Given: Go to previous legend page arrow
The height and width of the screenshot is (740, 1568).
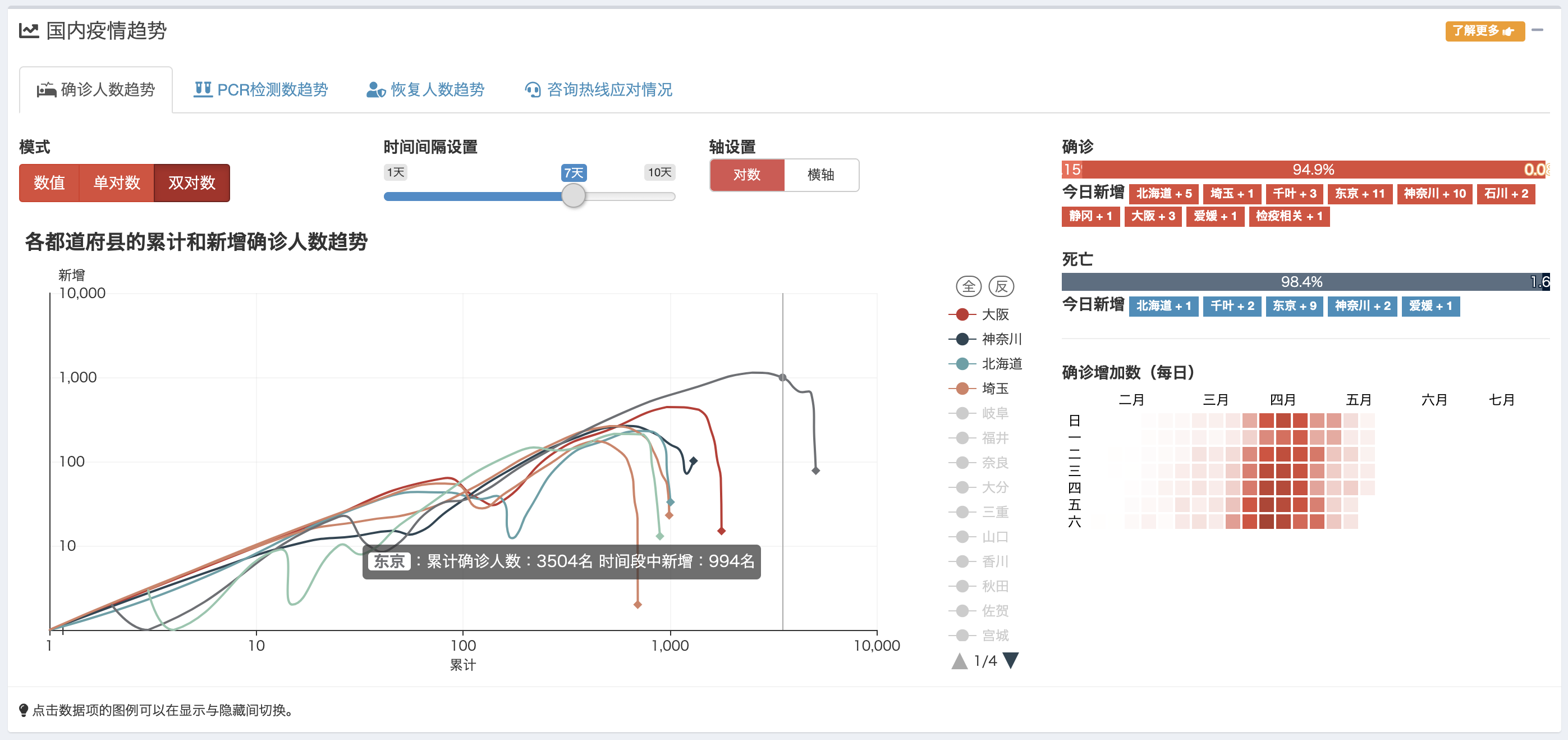Looking at the screenshot, I should (959, 660).
